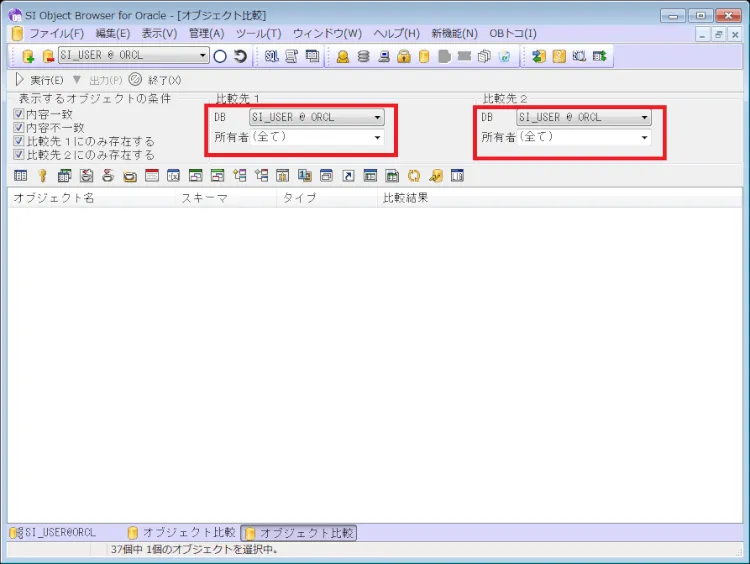
Task: Click the script scroll icon beside SQL
Action: (292, 56)
